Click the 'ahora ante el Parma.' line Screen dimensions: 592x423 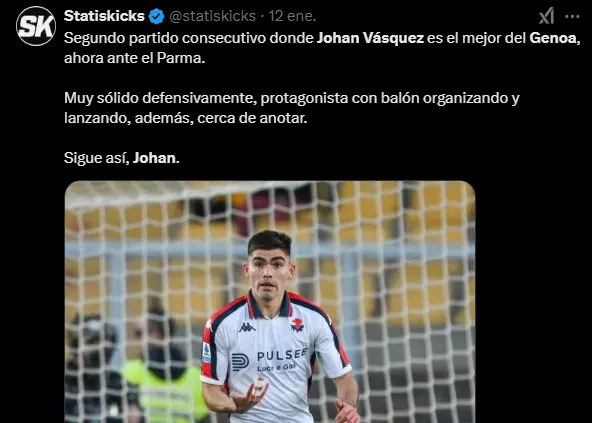[x=134, y=58]
